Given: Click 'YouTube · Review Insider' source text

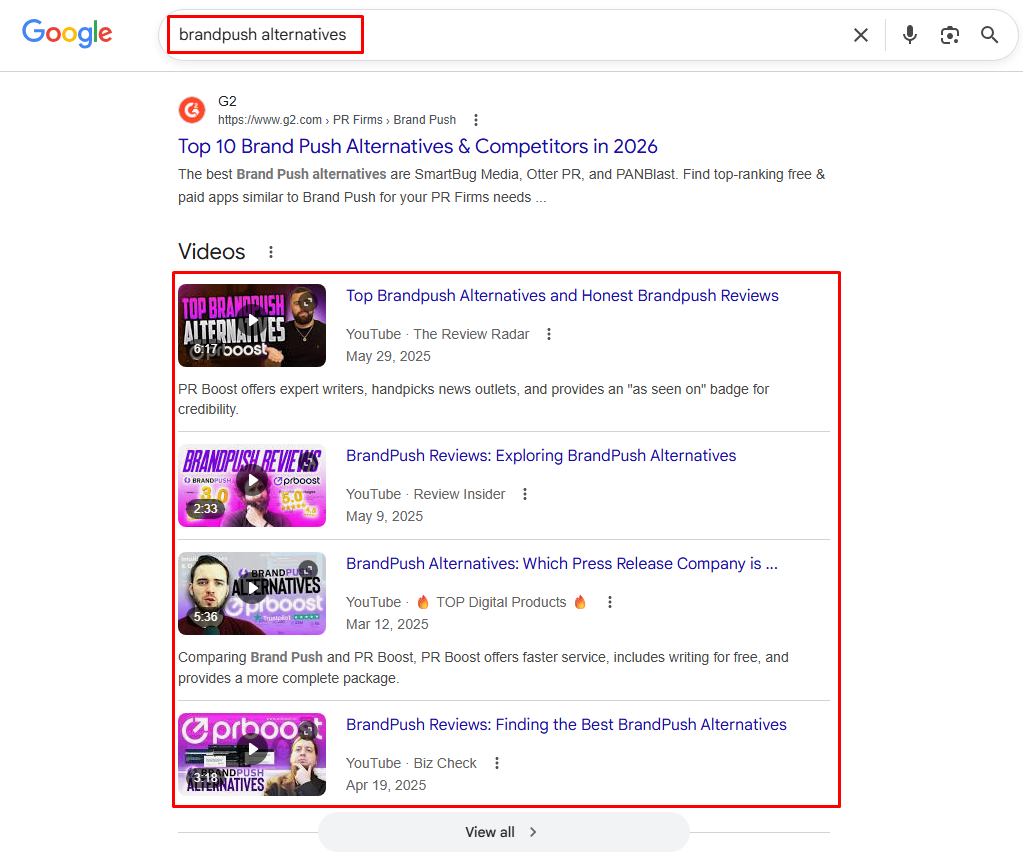Looking at the screenshot, I should [425, 494].
